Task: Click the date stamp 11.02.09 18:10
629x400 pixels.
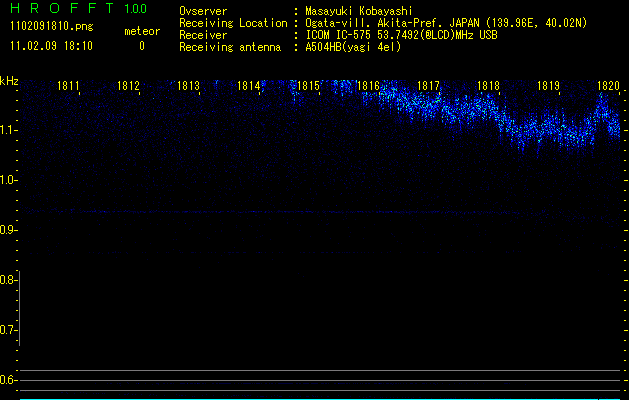Action: [x=51, y=46]
